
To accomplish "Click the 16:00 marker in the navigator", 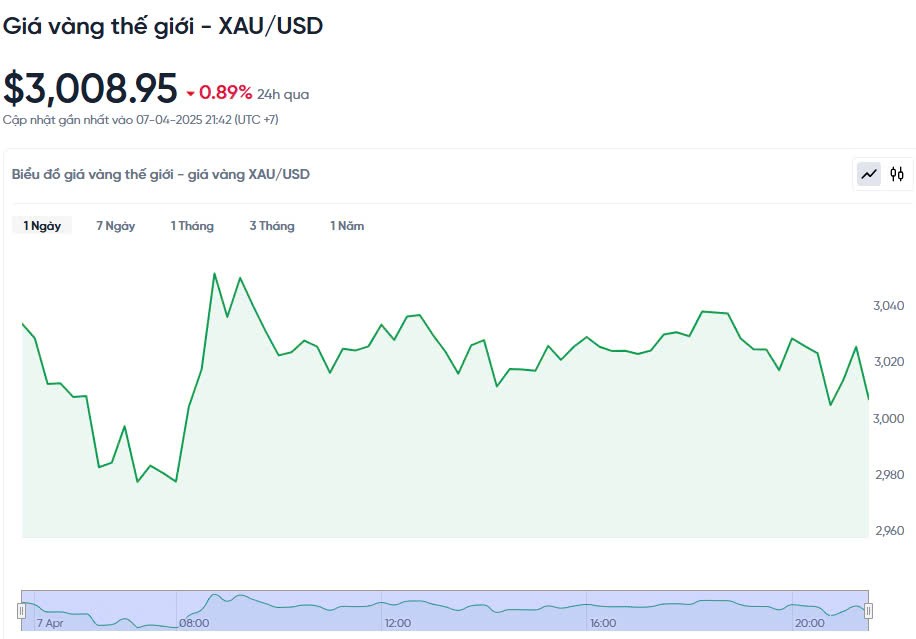I will [x=603, y=623].
